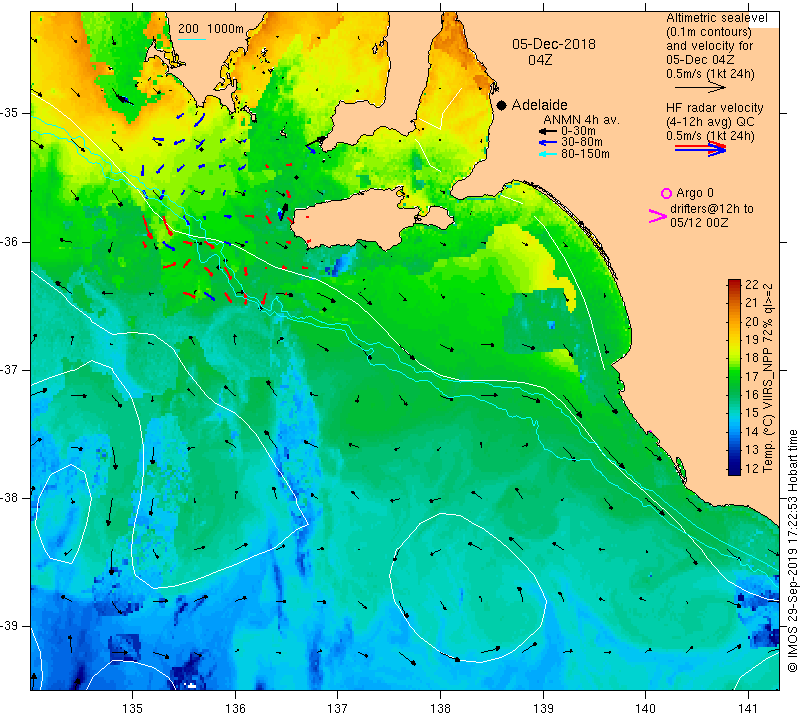Click the latitude label '-35'
The image size is (800, 720).
click(10, 113)
